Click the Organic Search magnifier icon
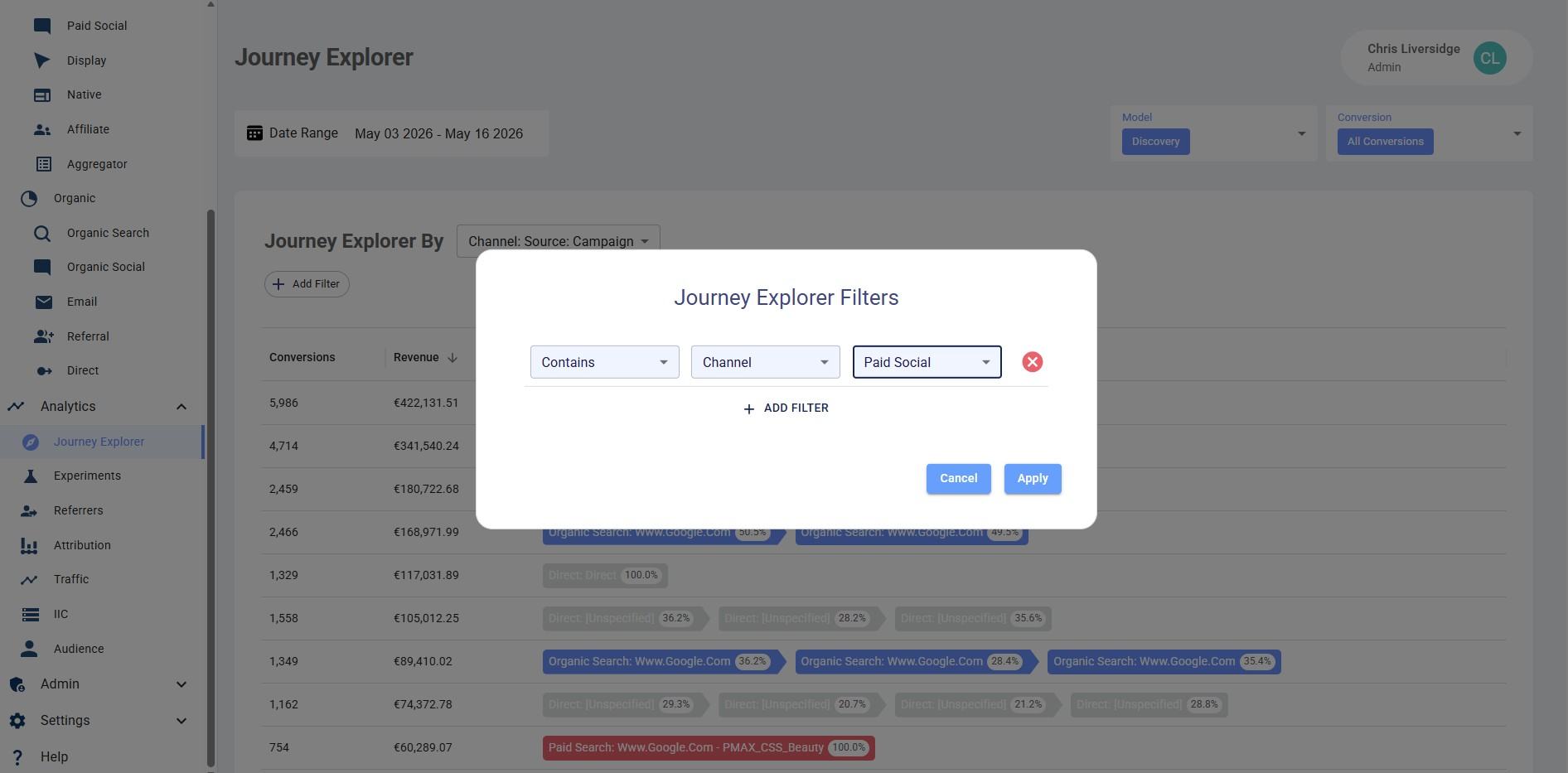Screen dimensions: 1568x773 (42, 234)
